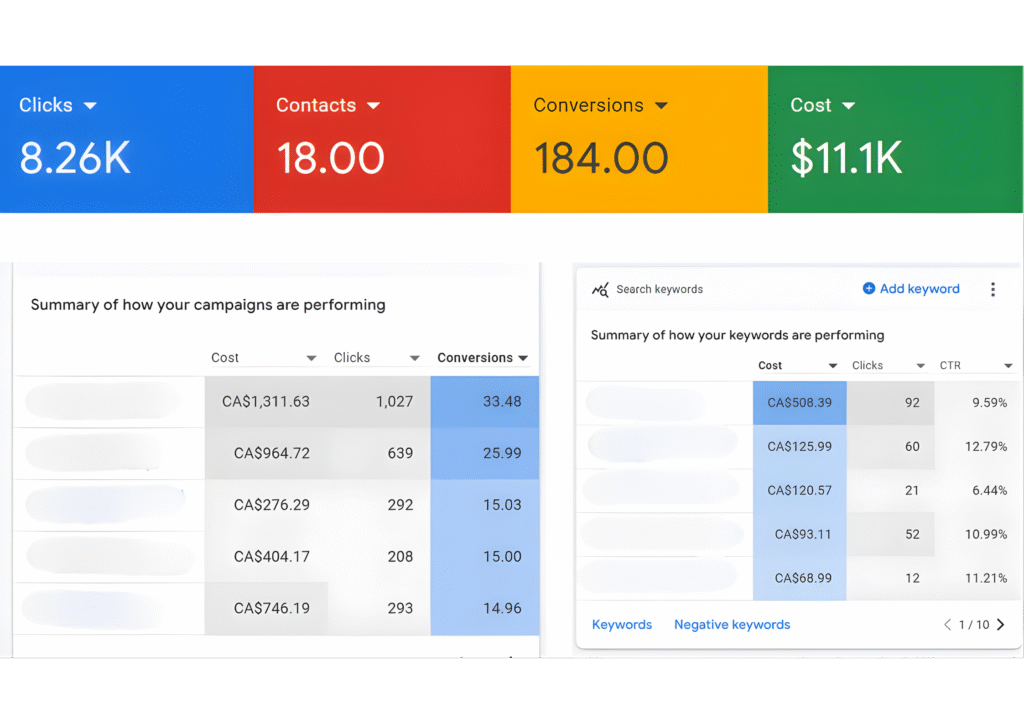The image size is (1024, 724).
Task: Go to next keywords page arrow
Action: (1001, 625)
